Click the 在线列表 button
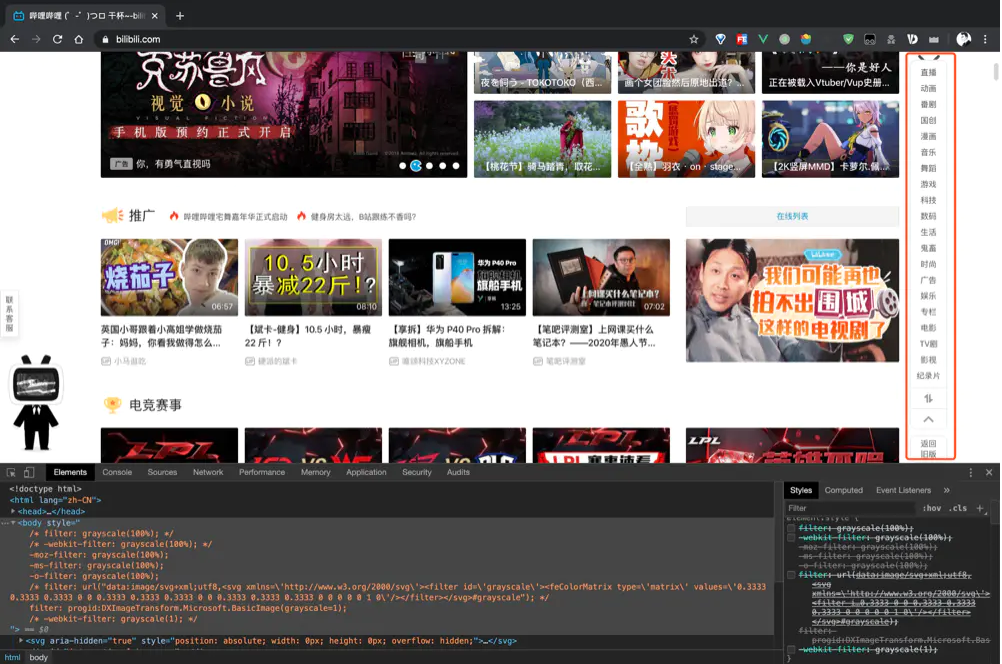 click(x=792, y=217)
